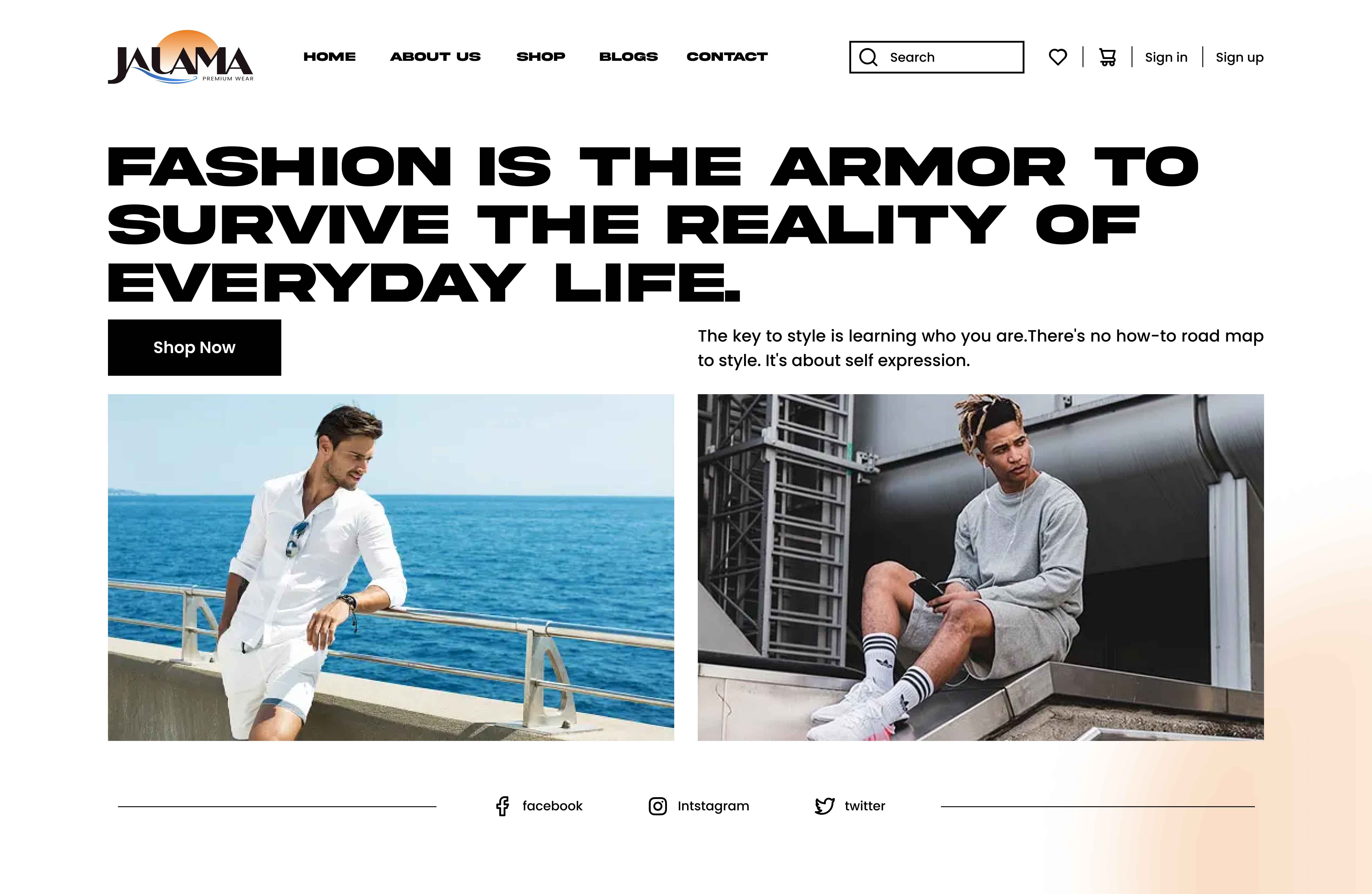The width and height of the screenshot is (1372, 894).
Task: Open the Home menu item
Action: [330, 56]
